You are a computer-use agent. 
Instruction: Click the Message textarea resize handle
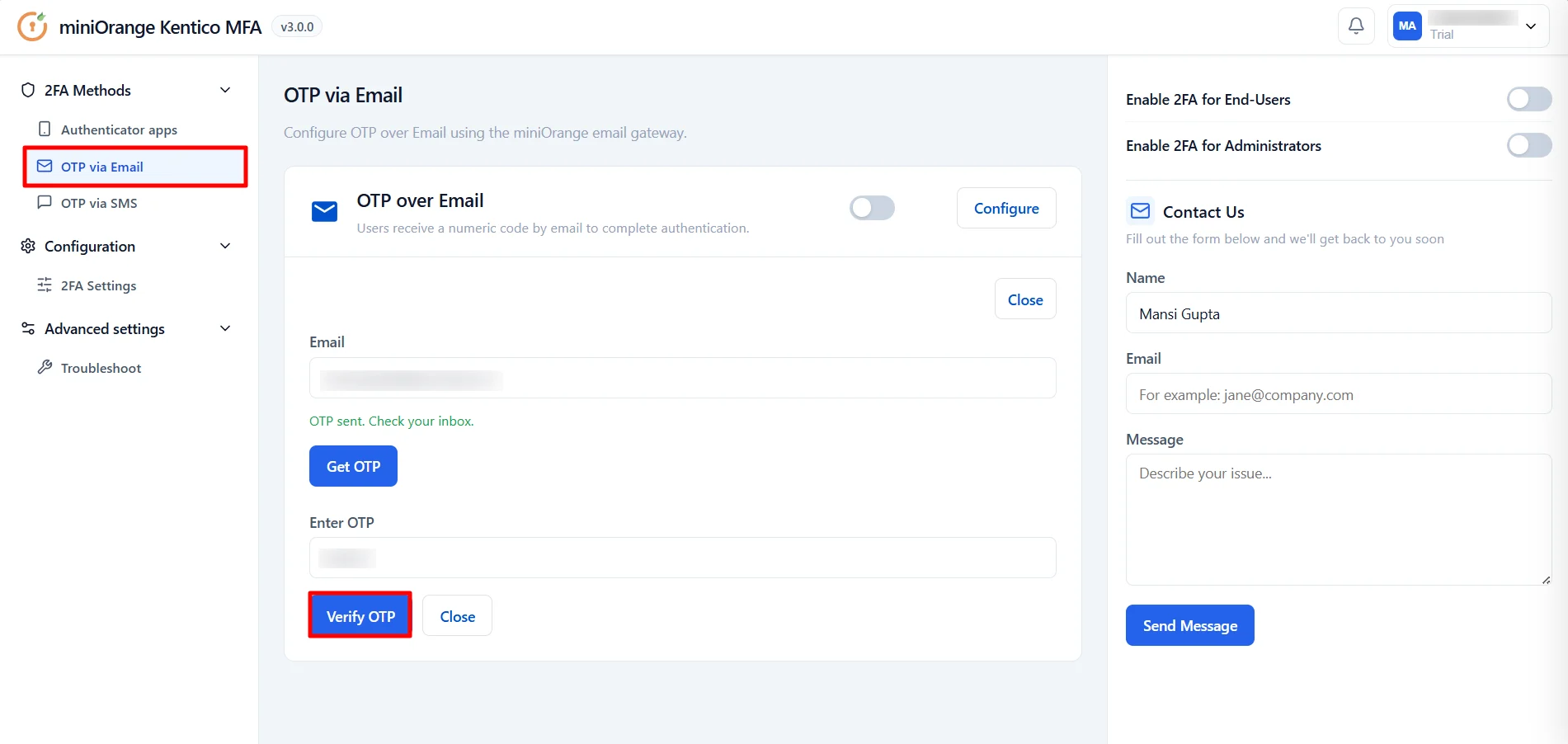coord(1546,580)
